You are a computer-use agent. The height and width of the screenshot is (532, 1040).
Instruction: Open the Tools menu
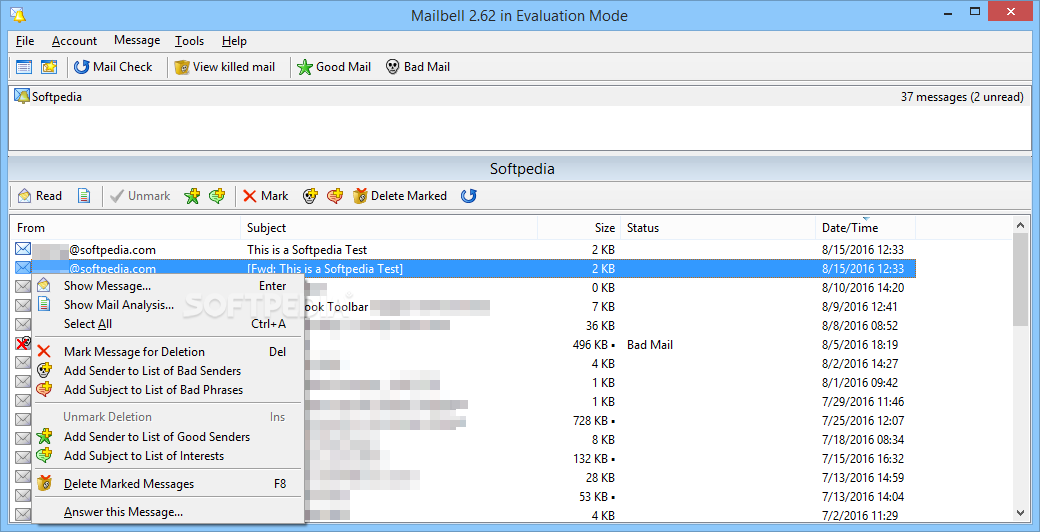[x=189, y=41]
